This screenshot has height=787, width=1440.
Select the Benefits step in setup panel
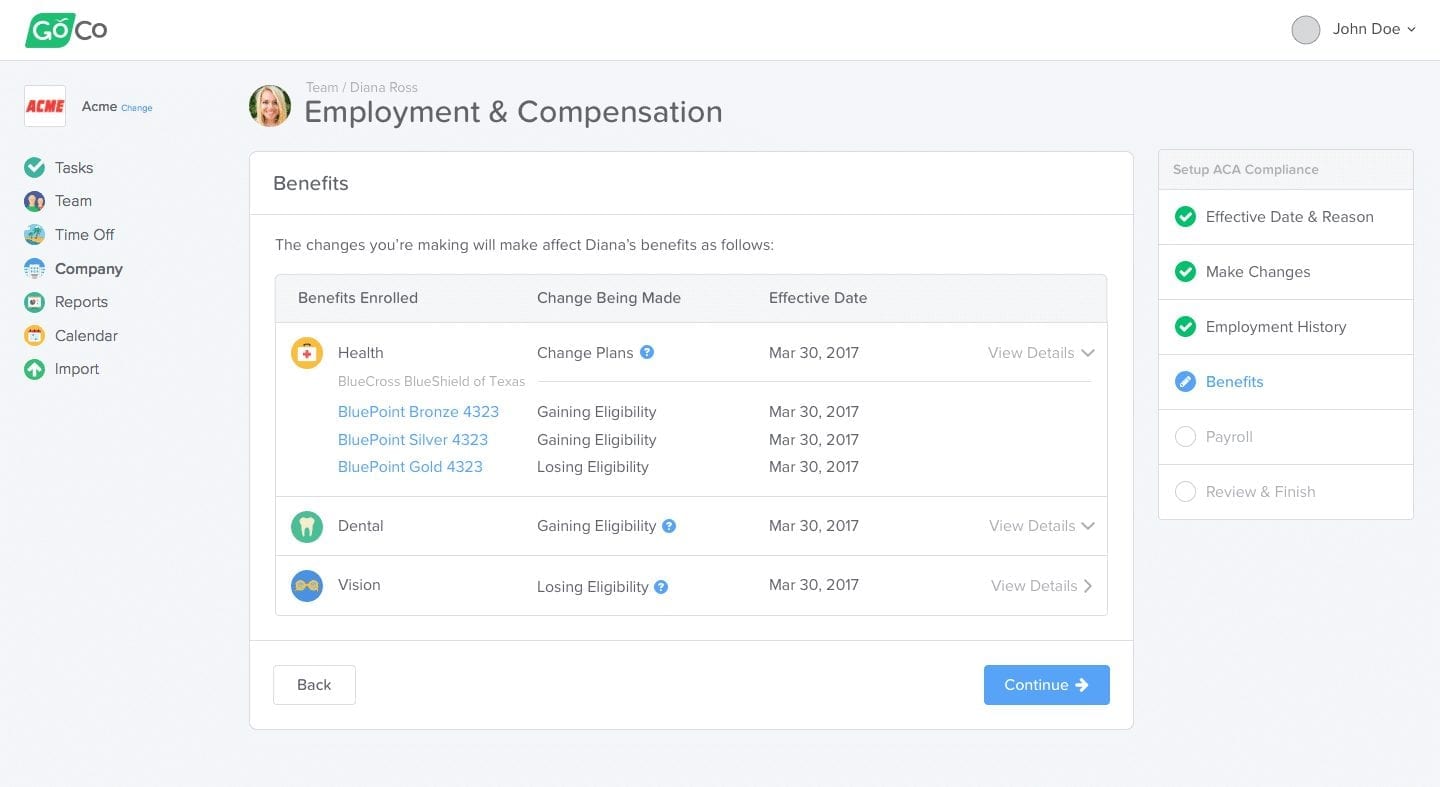click(x=1234, y=381)
